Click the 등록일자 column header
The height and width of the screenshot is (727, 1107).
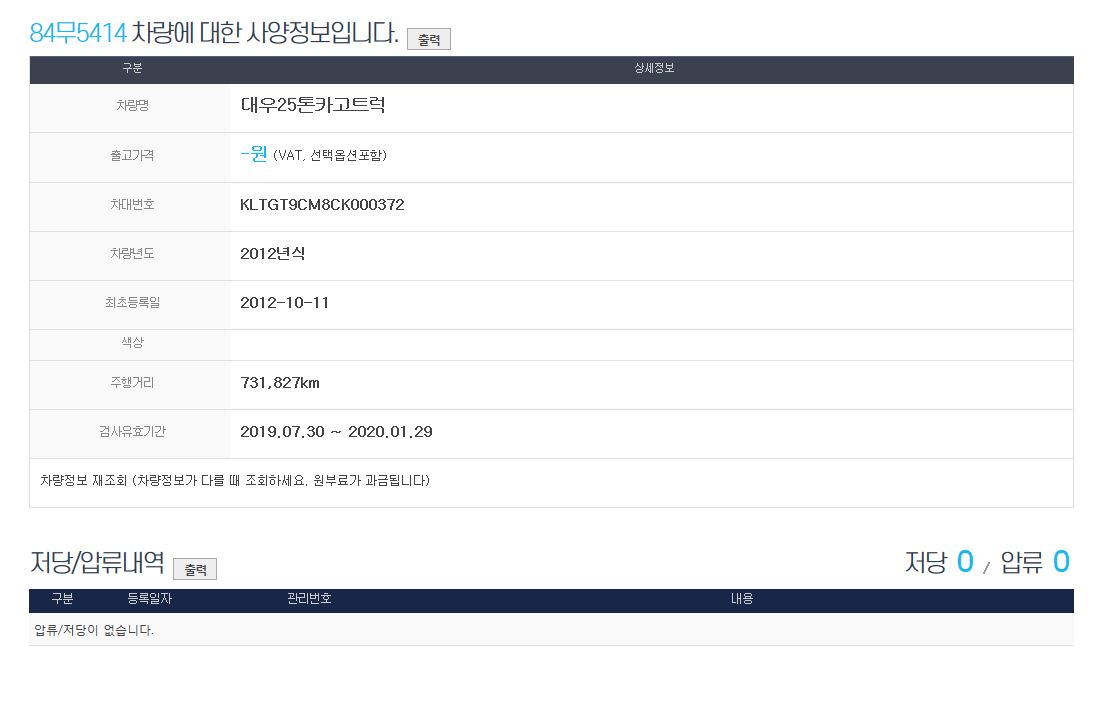pos(150,599)
